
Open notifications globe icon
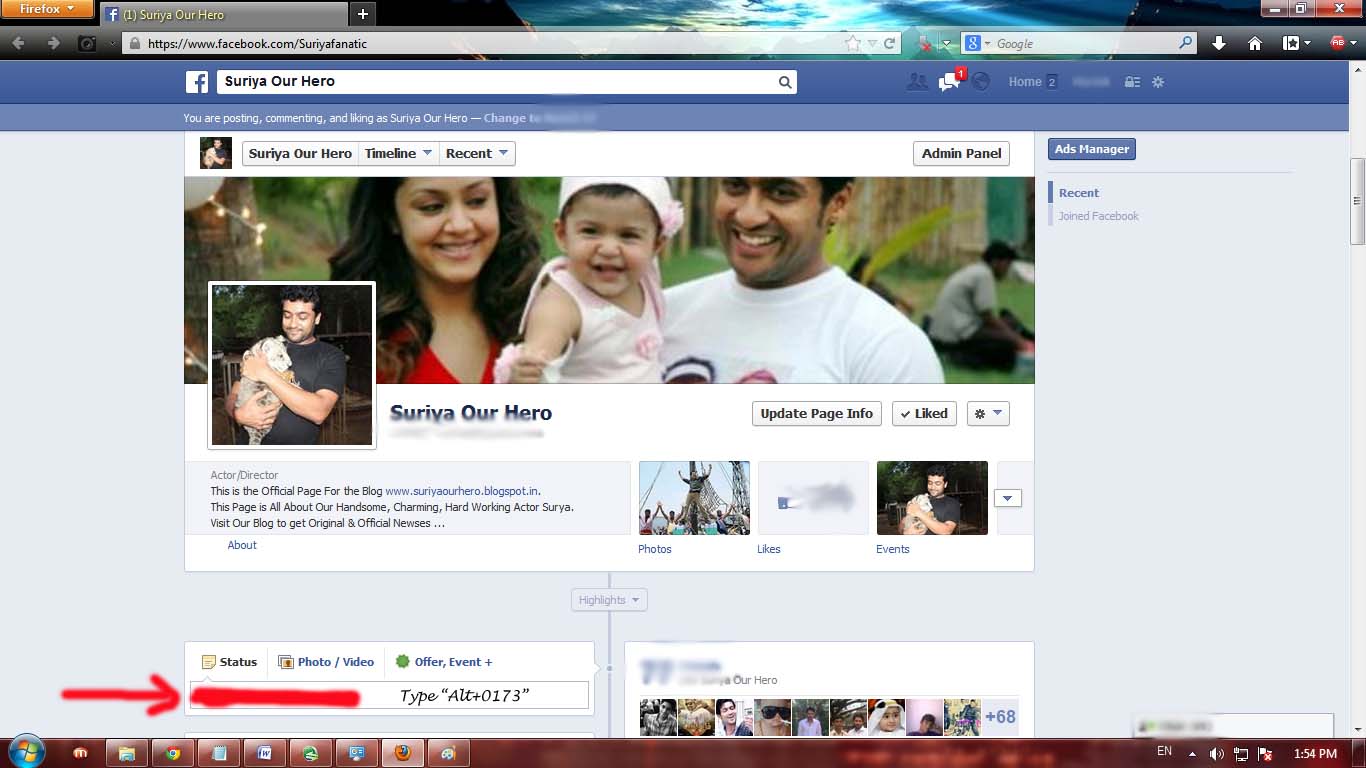pos(981,82)
